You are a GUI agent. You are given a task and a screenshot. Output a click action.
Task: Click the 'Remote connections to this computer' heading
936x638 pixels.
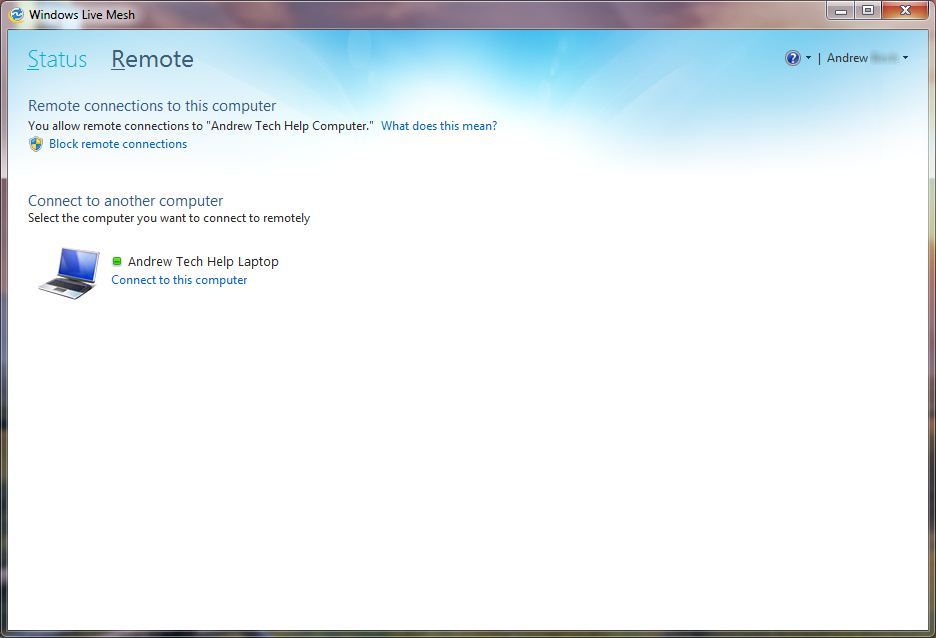(152, 106)
